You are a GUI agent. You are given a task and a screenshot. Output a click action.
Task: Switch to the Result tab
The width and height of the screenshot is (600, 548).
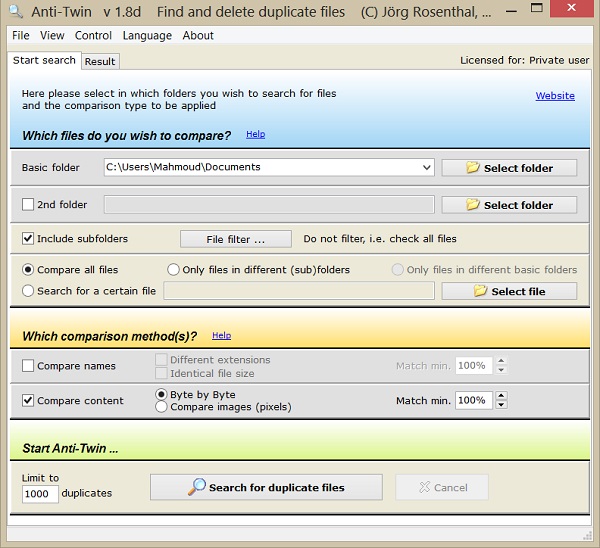coord(100,62)
